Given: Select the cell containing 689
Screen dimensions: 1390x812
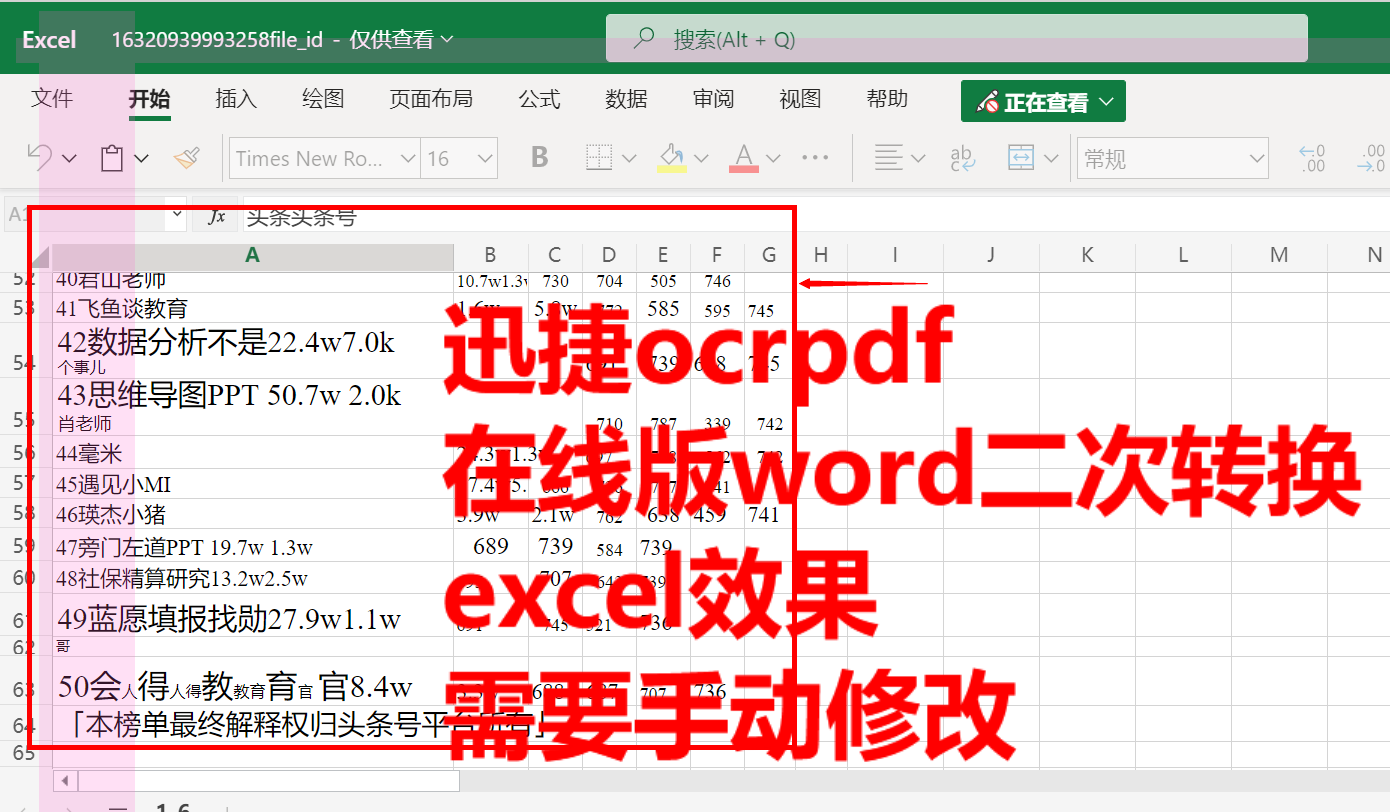Looking at the screenshot, I should click(x=491, y=546).
